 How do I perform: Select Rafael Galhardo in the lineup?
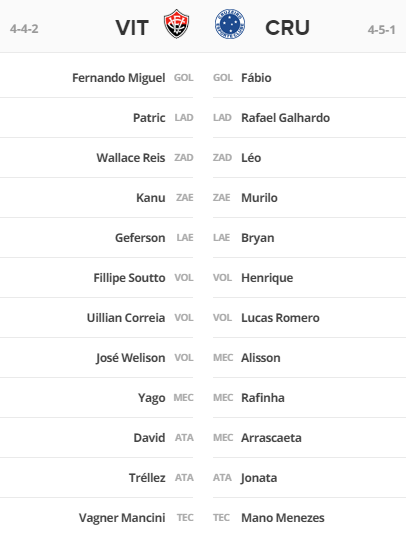(285, 118)
